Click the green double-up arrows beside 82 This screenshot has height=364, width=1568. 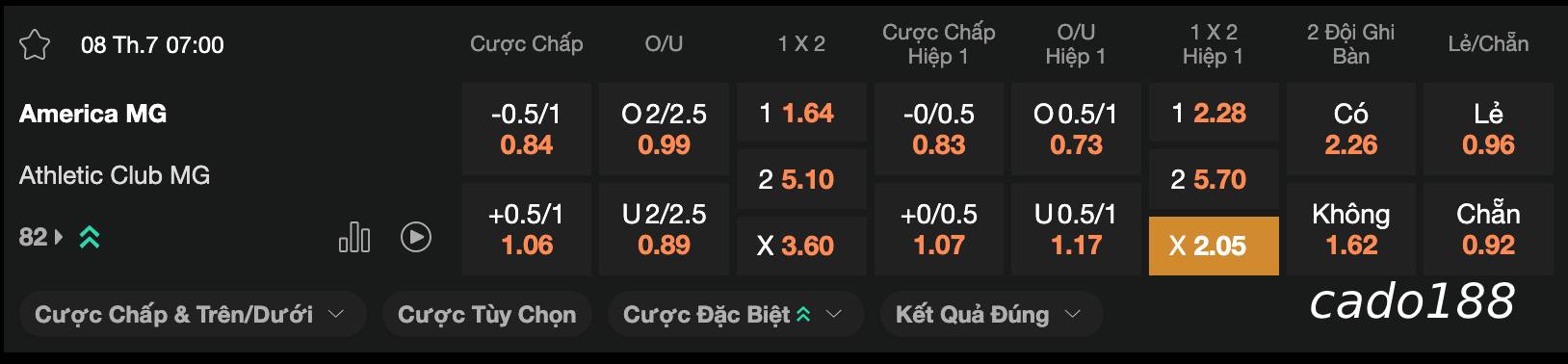click(x=90, y=237)
